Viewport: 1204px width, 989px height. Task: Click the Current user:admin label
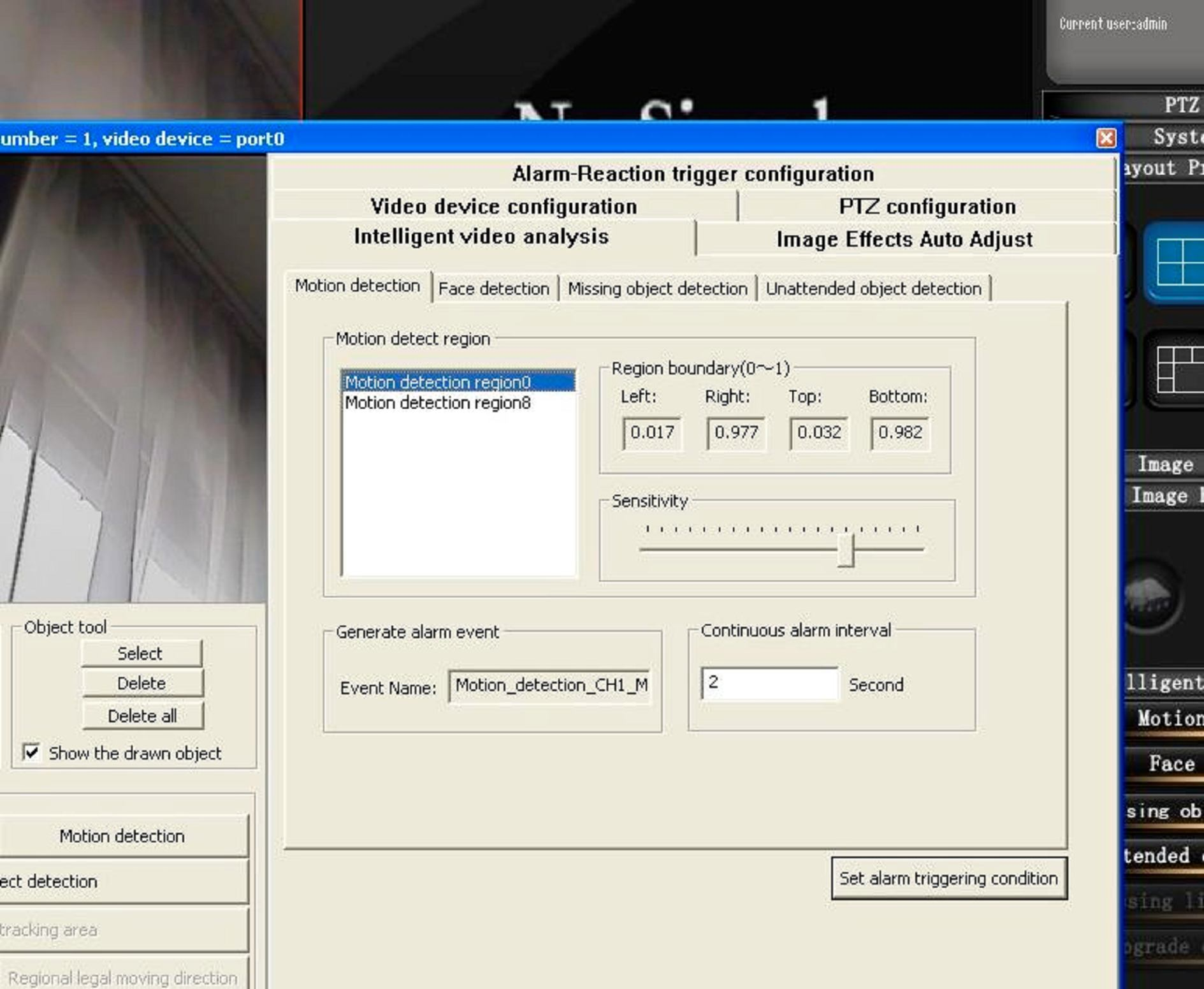point(1113,24)
